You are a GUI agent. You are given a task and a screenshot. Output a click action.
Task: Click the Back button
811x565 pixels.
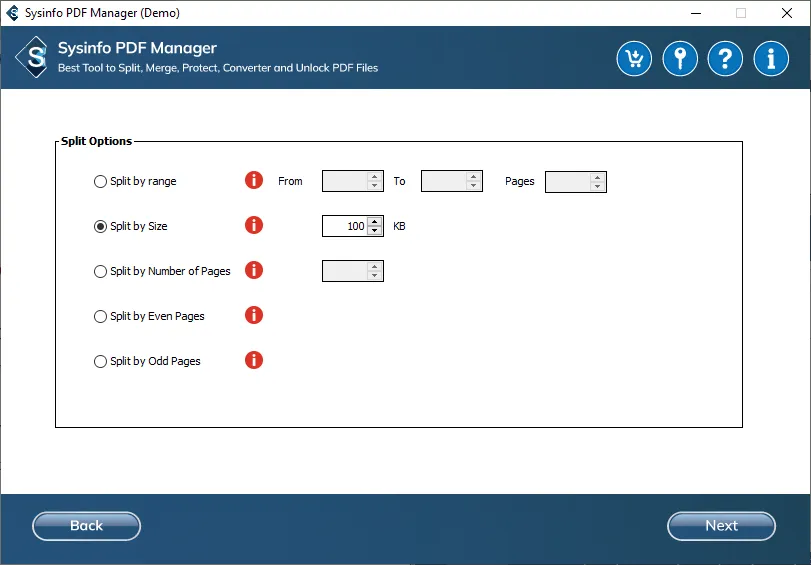(x=86, y=526)
